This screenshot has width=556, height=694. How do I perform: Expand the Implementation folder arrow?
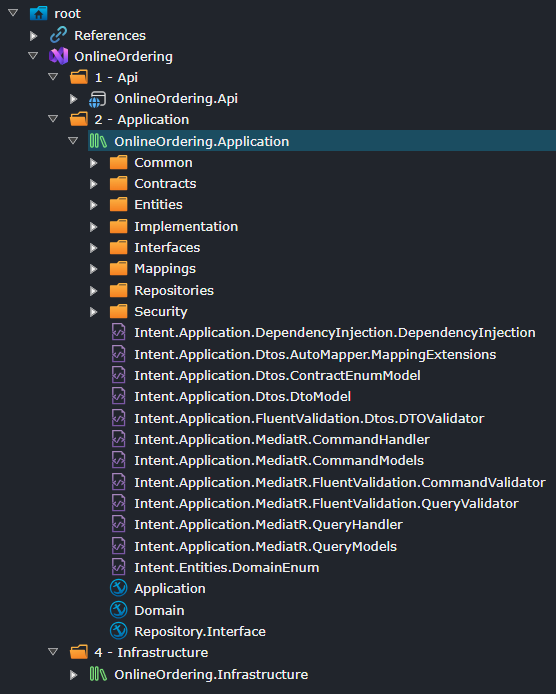click(x=93, y=227)
